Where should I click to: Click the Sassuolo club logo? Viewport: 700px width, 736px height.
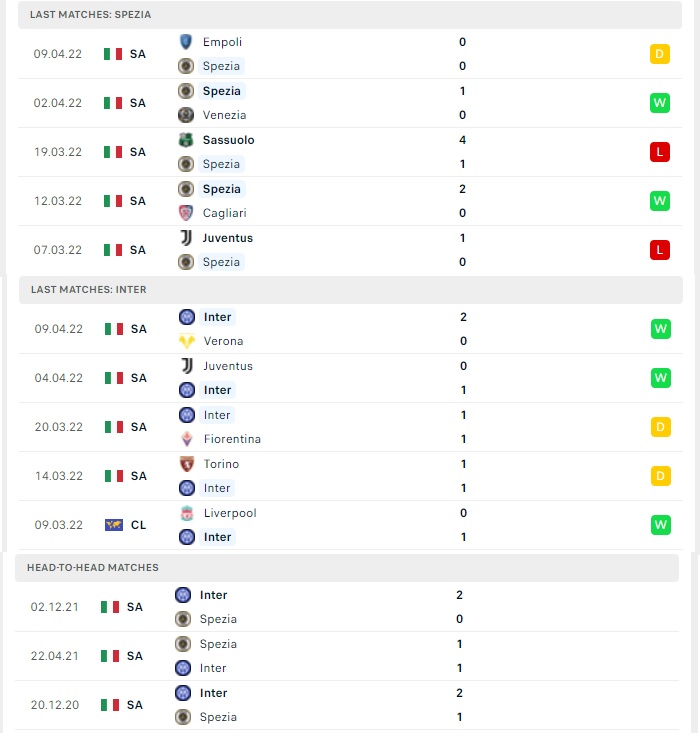[186, 140]
